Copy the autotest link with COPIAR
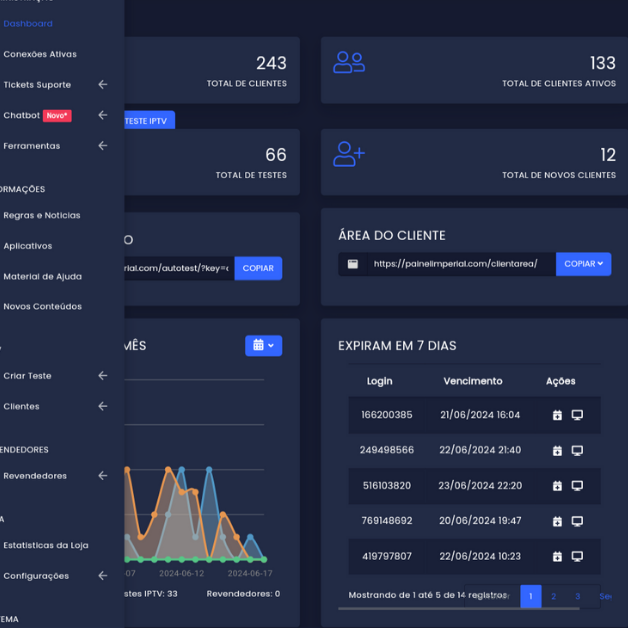The image size is (628, 628). (258, 268)
